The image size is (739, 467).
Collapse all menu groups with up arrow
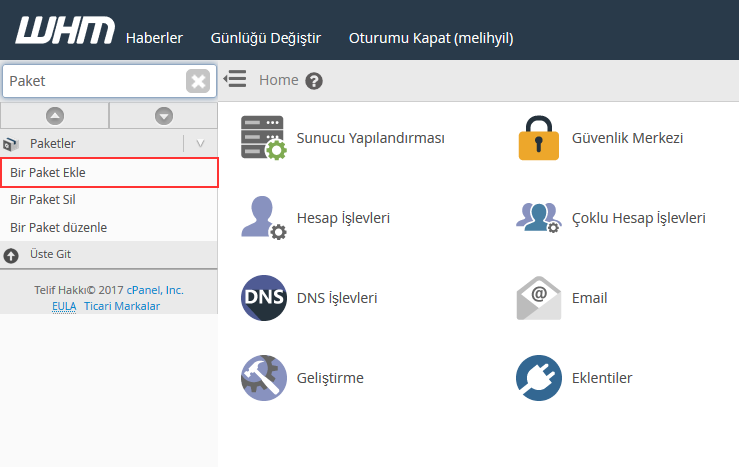point(55,116)
